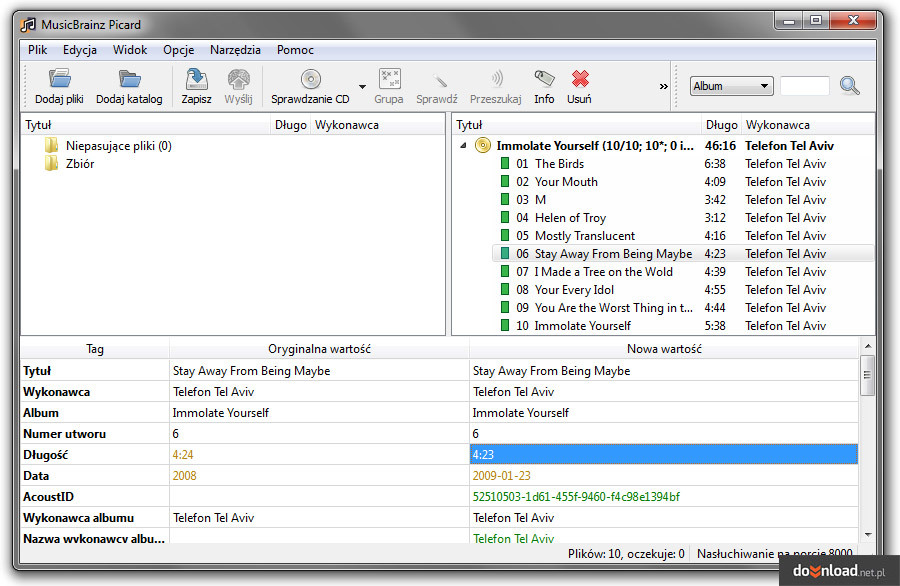Save files with the Zapisz icon
900x586 pixels.
[x=196, y=79]
